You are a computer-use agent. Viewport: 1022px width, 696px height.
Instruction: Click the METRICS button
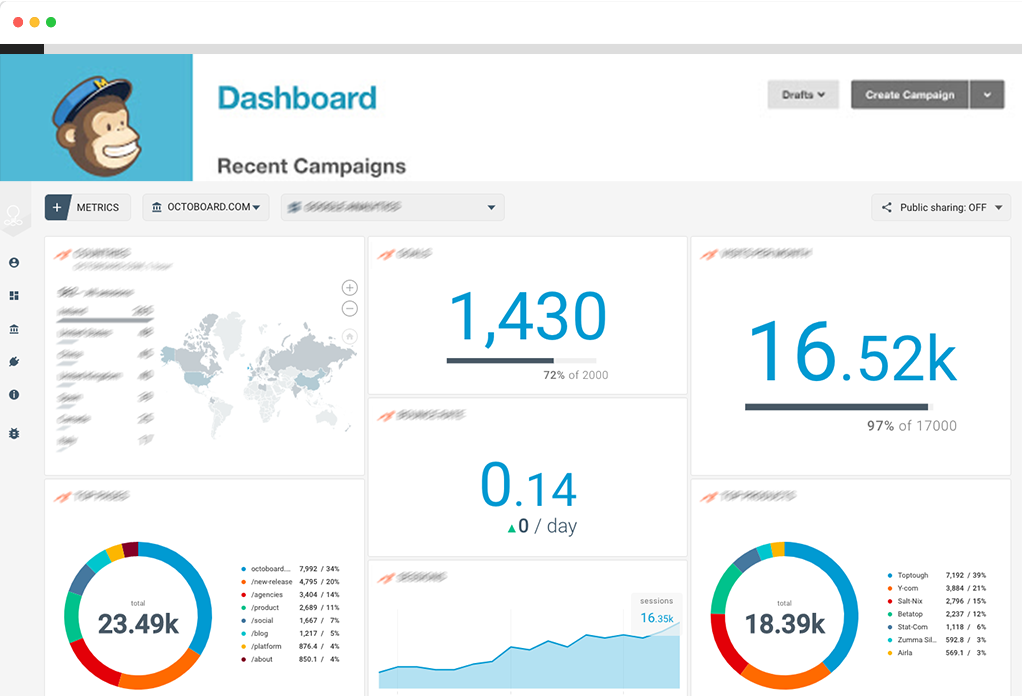(87, 207)
